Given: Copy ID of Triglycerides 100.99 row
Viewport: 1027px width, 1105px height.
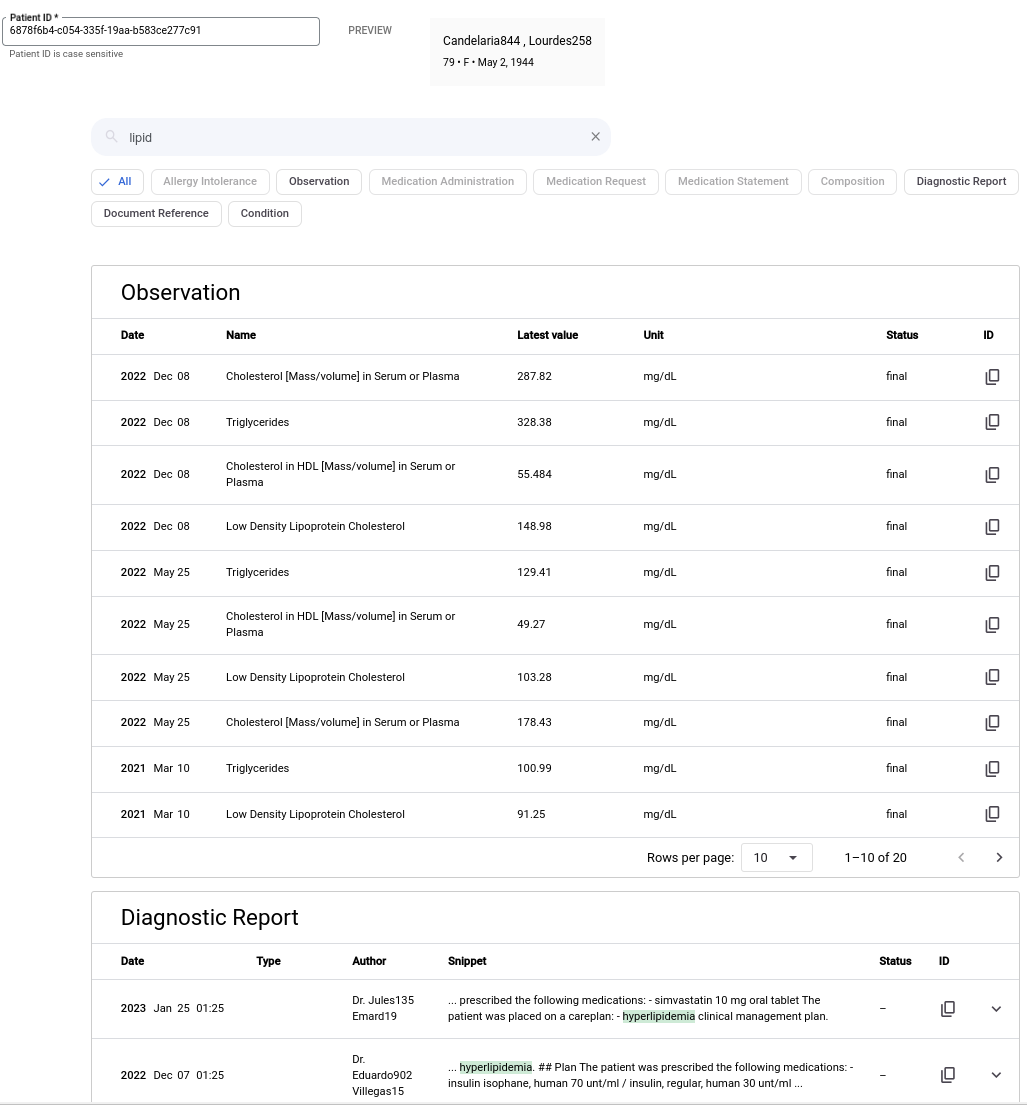Looking at the screenshot, I should 992,769.
